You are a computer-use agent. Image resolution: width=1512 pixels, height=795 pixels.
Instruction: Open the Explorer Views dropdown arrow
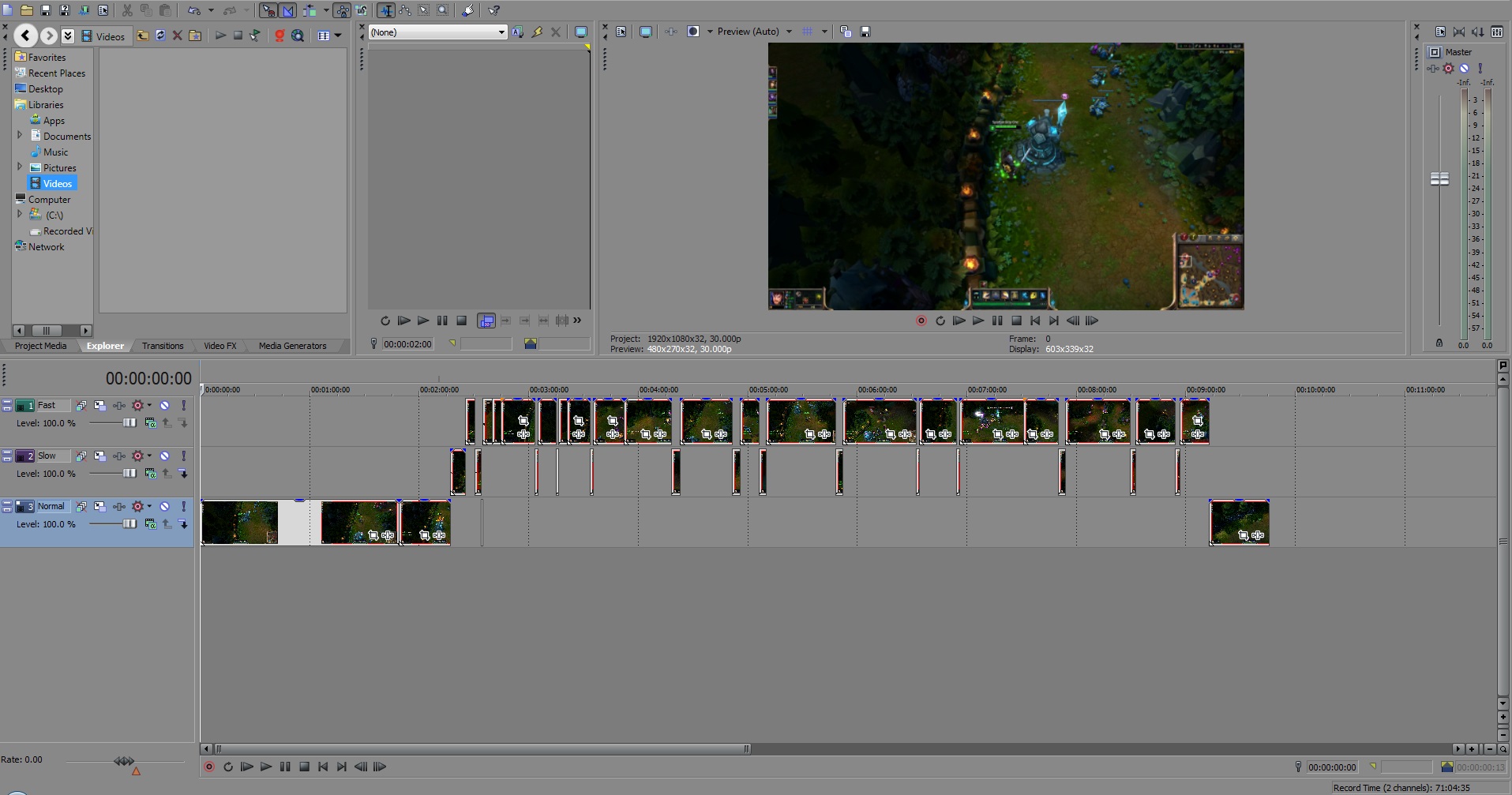click(338, 36)
